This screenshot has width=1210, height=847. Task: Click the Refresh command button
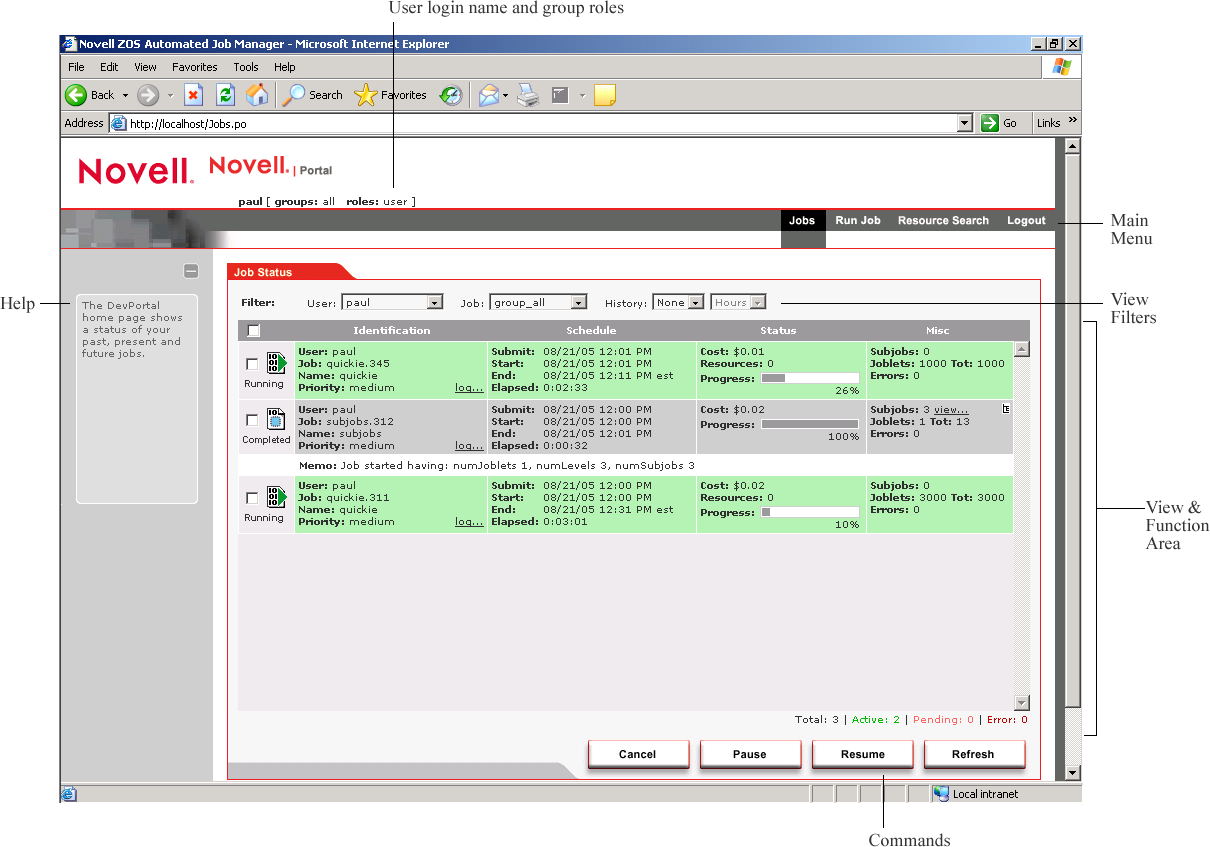click(974, 754)
